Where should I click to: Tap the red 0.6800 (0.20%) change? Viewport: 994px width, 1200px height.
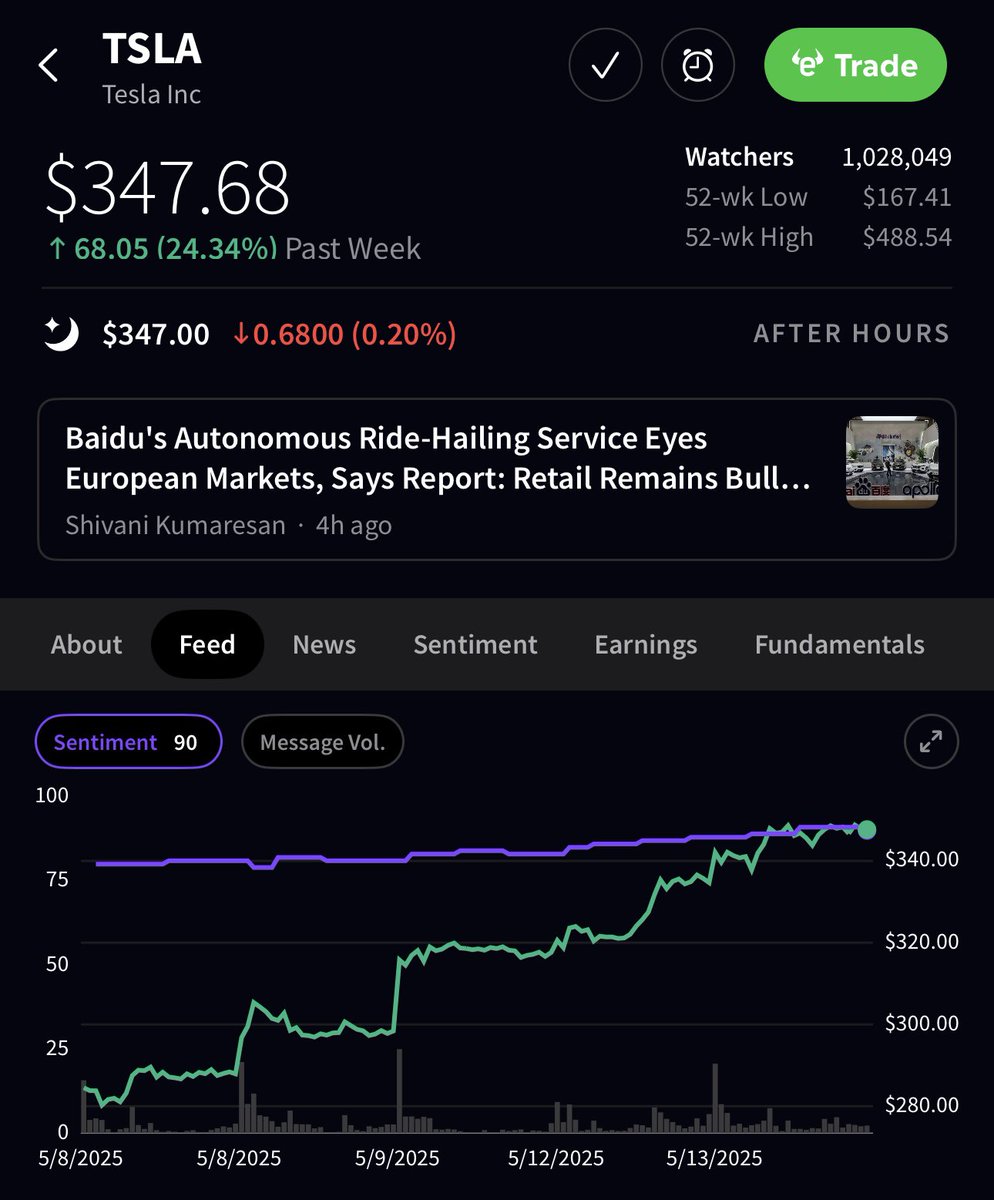coord(344,334)
